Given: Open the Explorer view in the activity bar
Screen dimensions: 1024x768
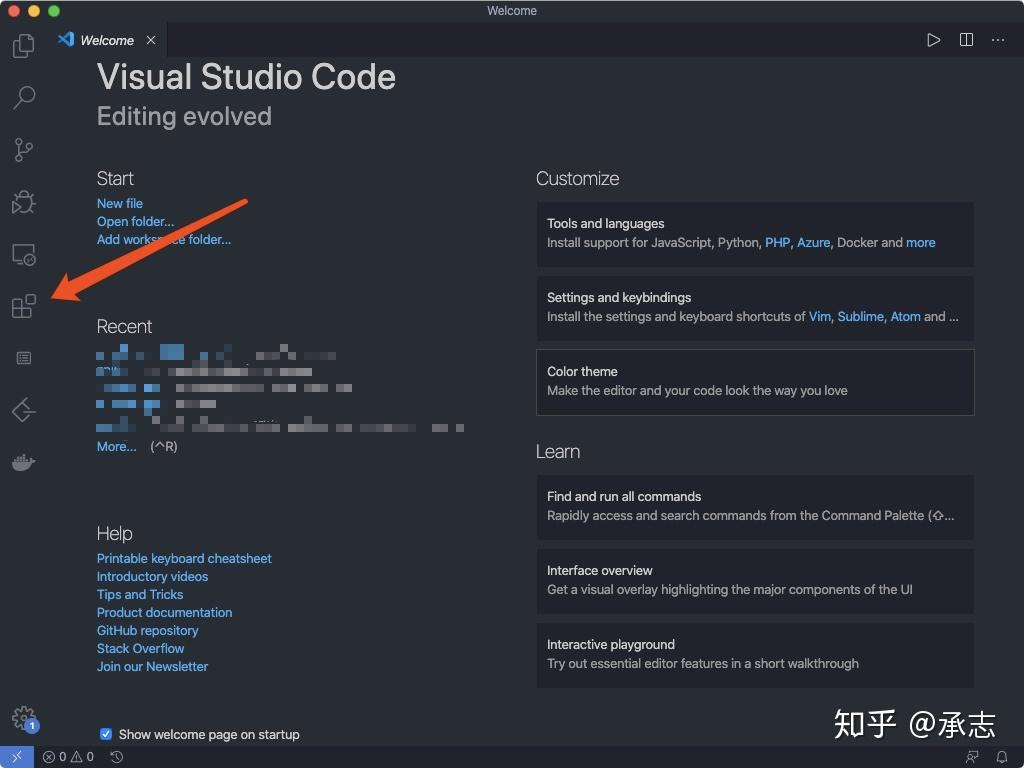Looking at the screenshot, I should (x=22, y=45).
